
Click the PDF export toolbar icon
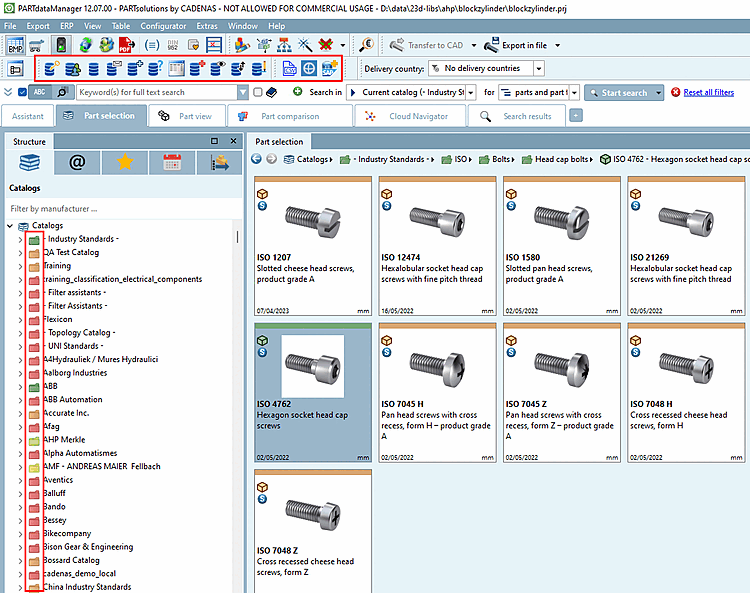point(127,45)
